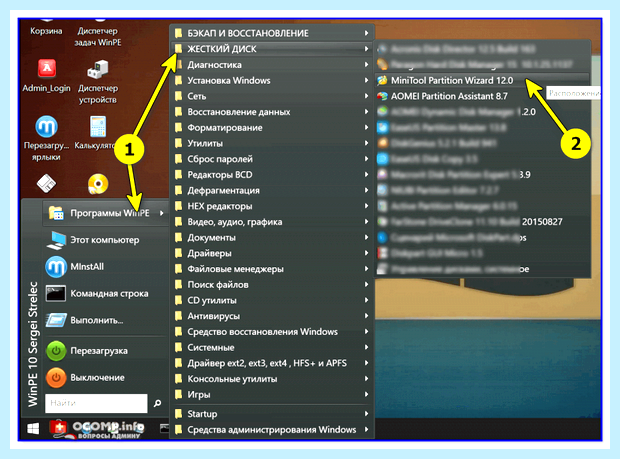Click the Windows Start button
Image resolution: width=620 pixels, height=459 pixels.
(x=33, y=429)
